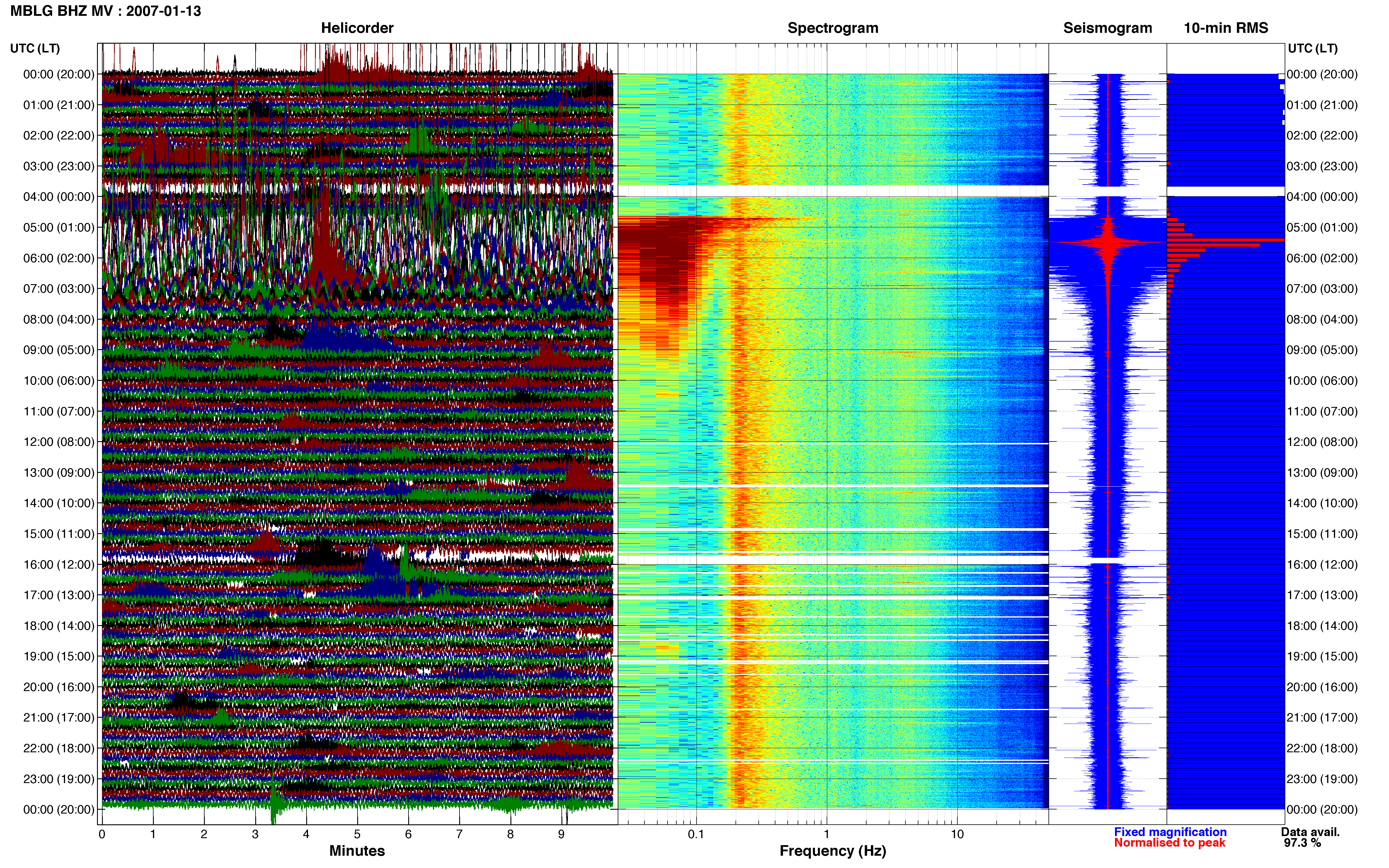Click the 13:00 (09:00) label right of RMS panel

click(1322, 473)
